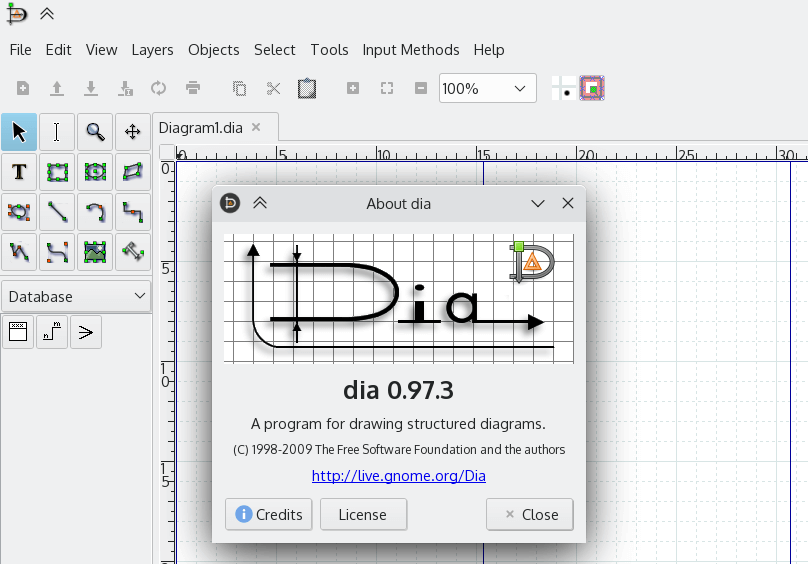
Task: Select the Bezier line tool
Action: pyautogui.click(x=57, y=252)
